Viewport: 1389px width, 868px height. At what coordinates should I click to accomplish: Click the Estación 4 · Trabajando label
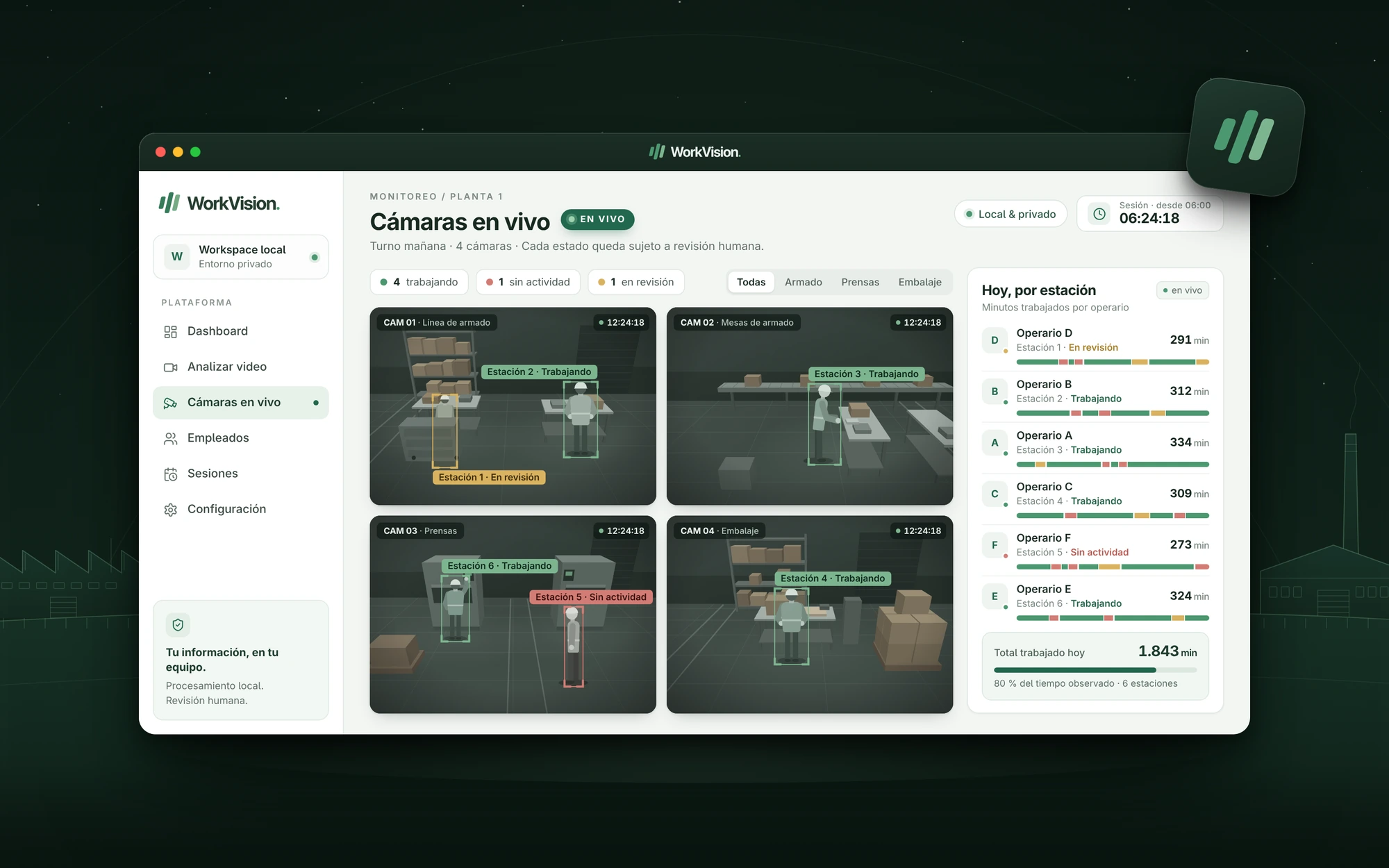[x=833, y=578]
